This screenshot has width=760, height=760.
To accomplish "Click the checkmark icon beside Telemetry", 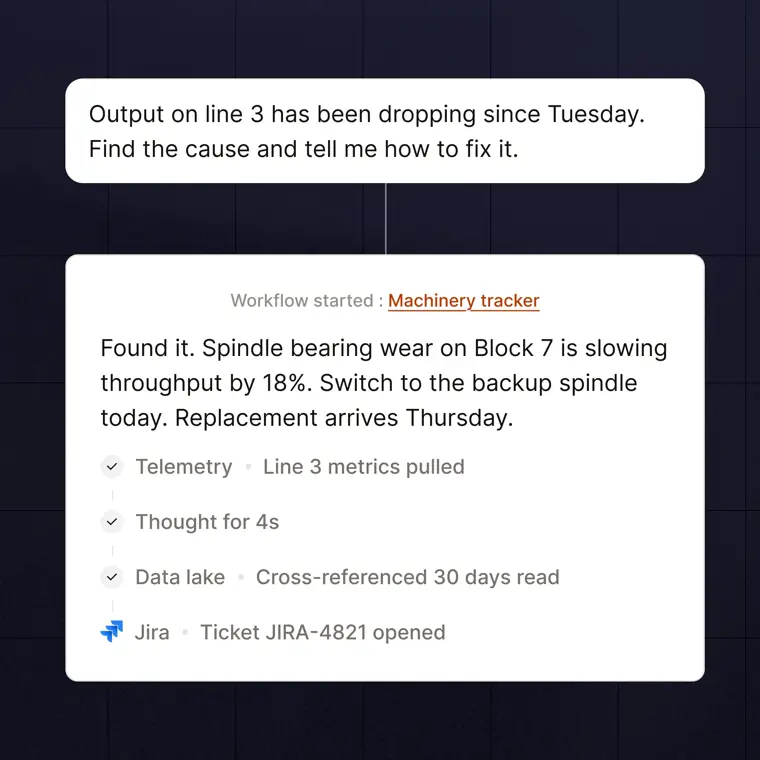I will coord(112,467).
